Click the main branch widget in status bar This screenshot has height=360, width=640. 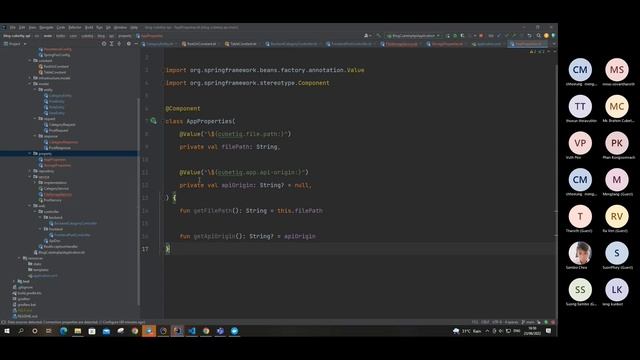[x=528, y=322]
